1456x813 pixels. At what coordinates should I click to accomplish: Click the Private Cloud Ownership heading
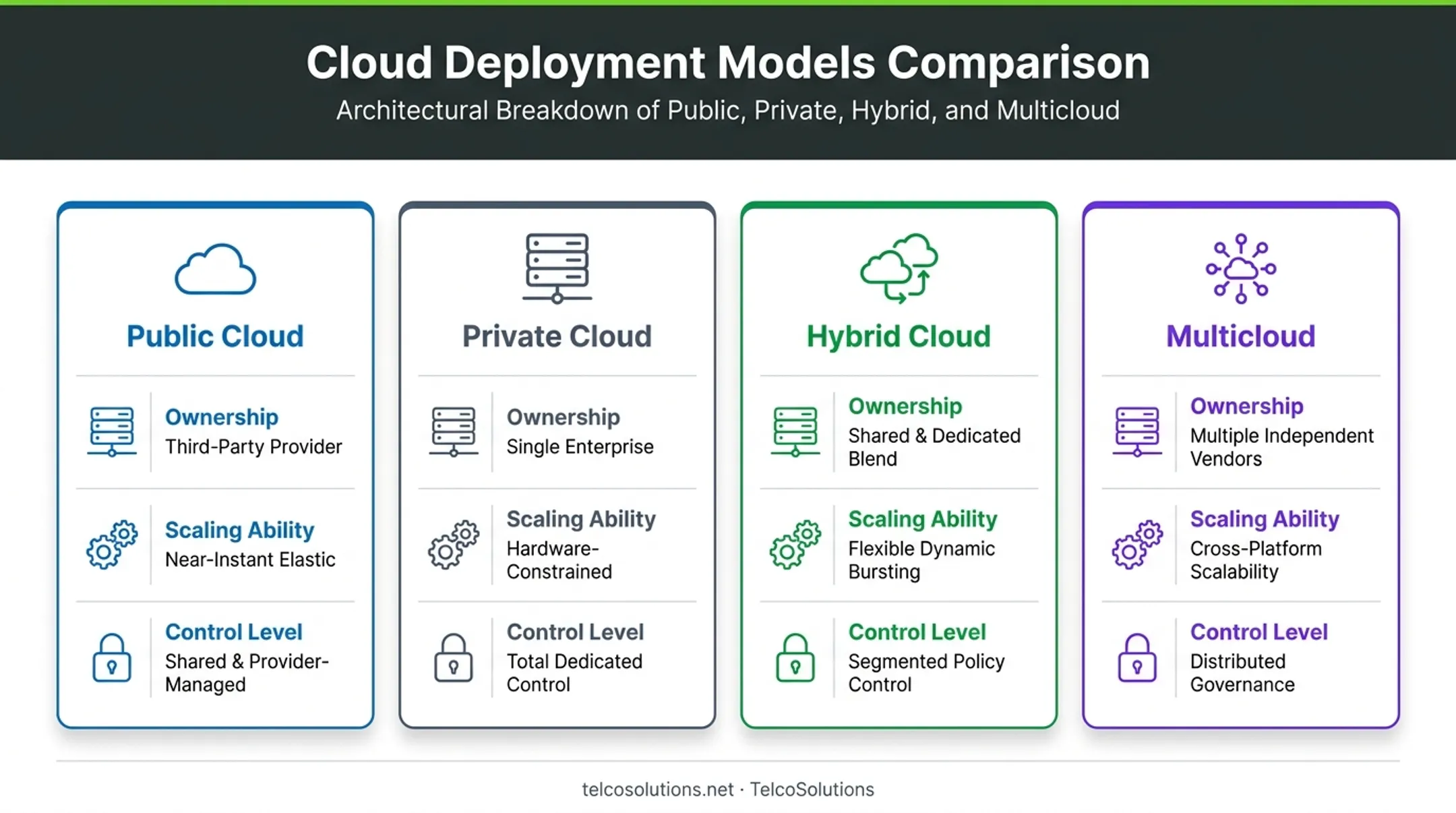(x=563, y=417)
